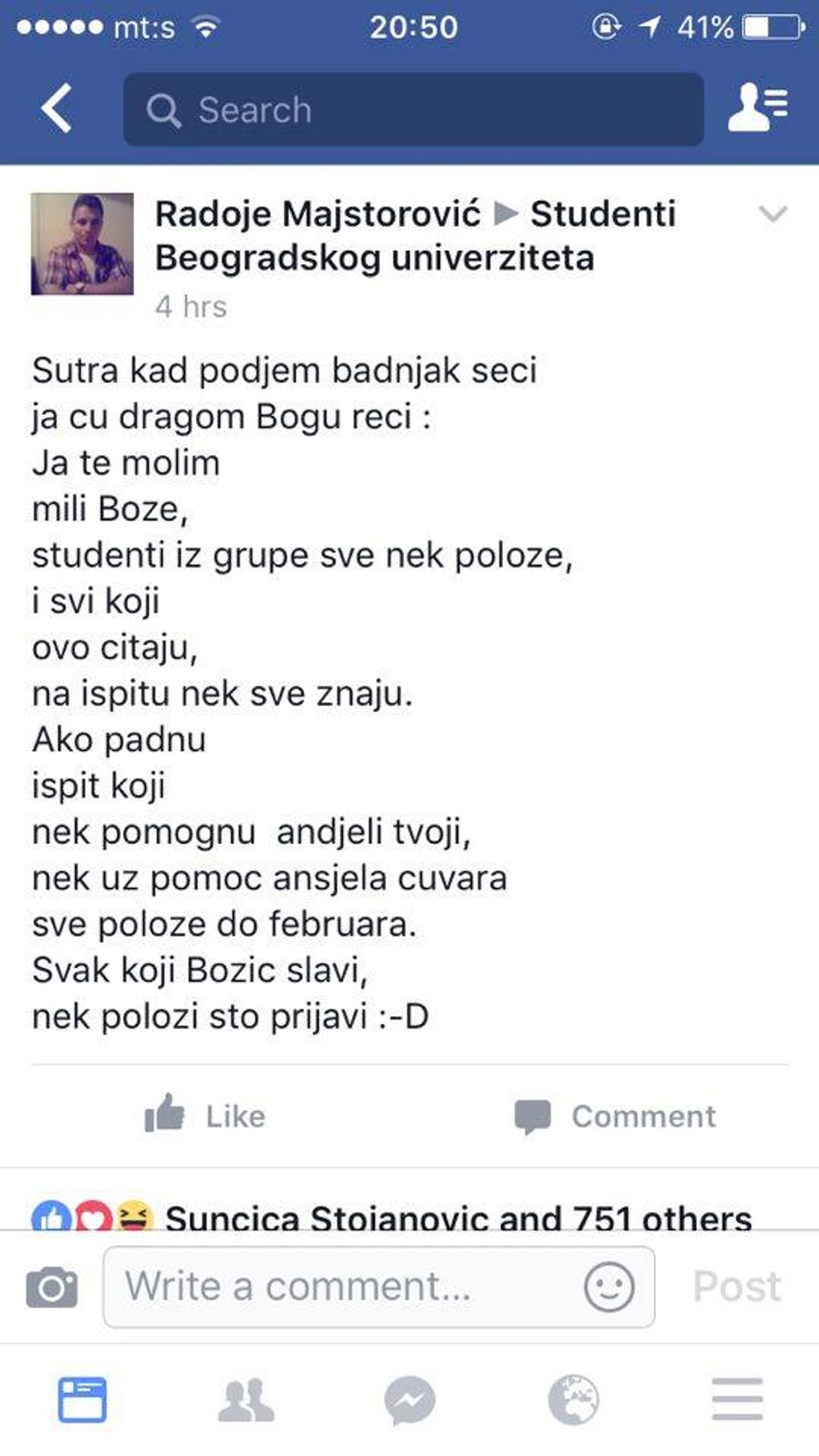Check the battery level indicator
Viewport: 819px width, 1456px height.
[x=761, y=27]
